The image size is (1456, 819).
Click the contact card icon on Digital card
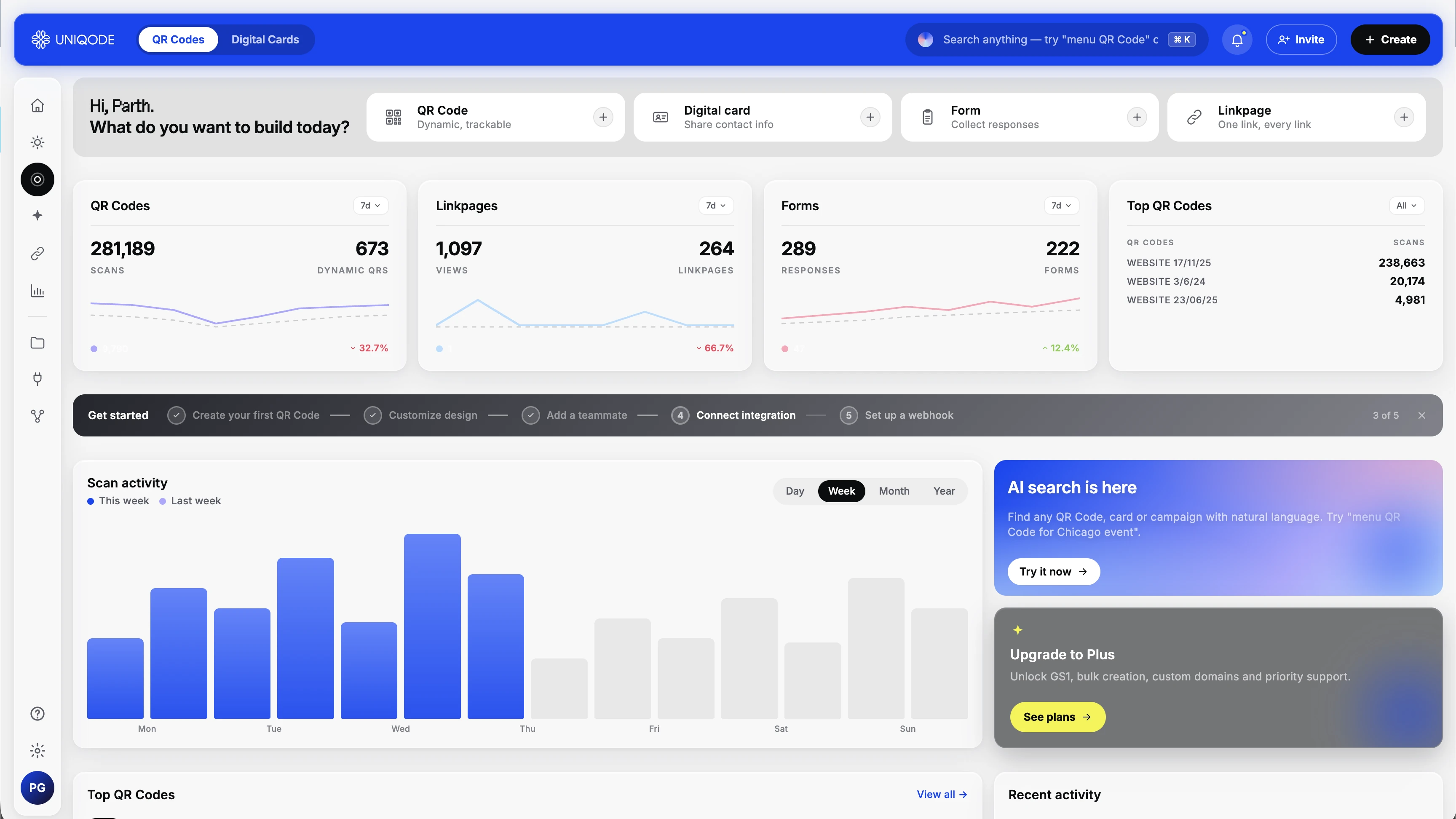click(660, 117)
